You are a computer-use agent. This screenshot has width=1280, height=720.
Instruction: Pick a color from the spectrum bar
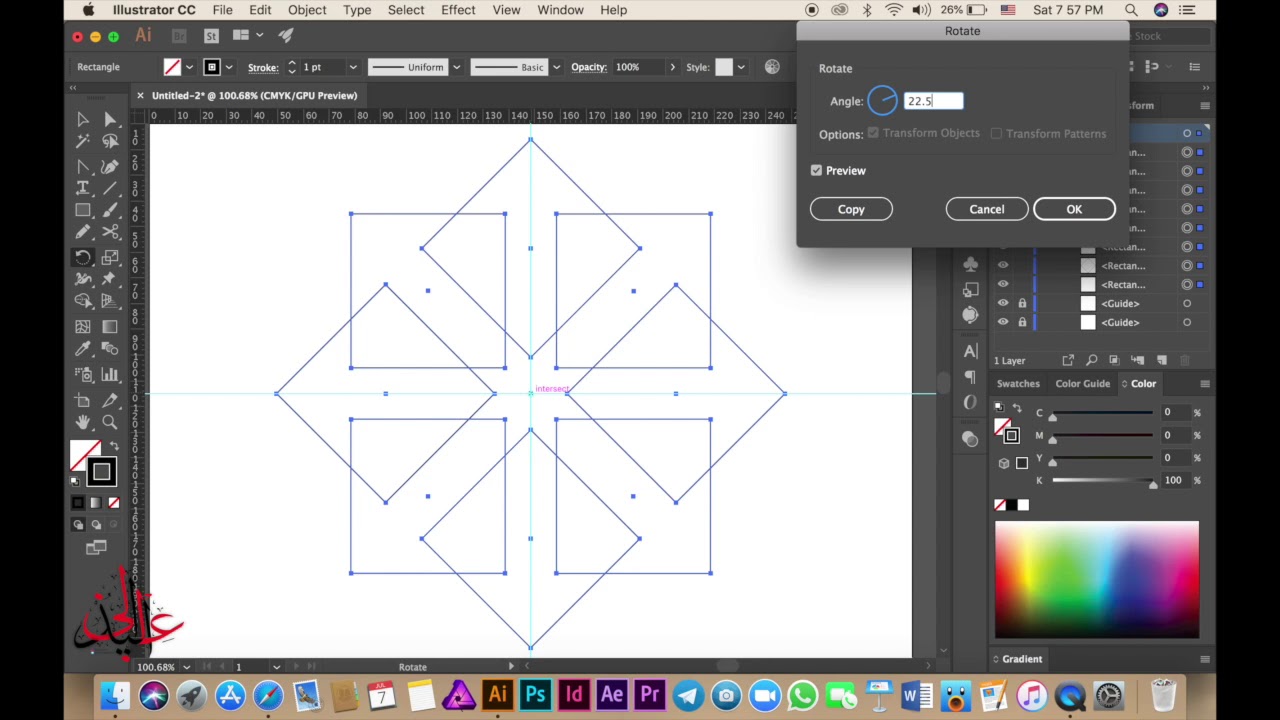click(x=1097, y=579)
